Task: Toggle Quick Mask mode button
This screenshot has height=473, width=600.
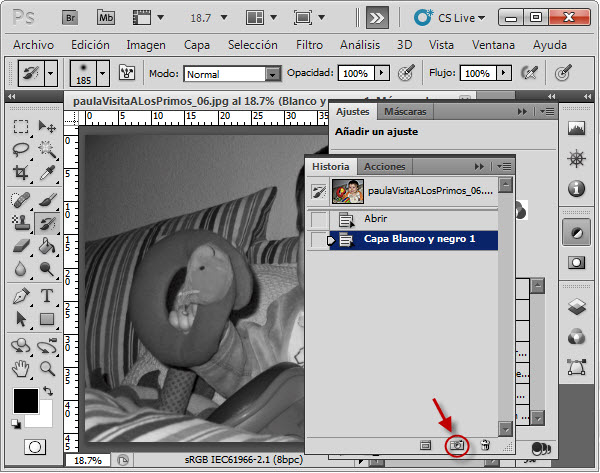Action: 35,447
